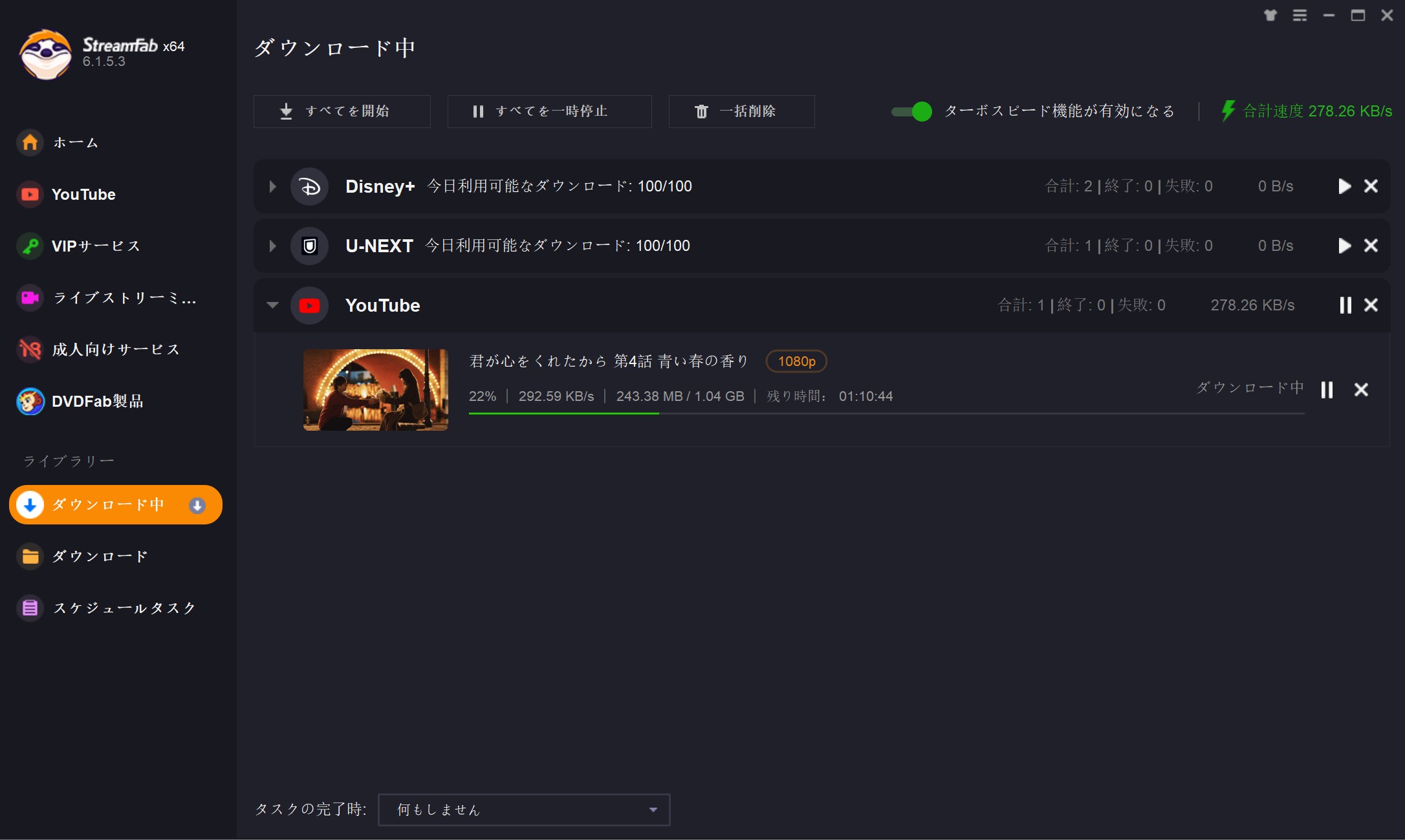Click the orange home icon

click(30, 142)
